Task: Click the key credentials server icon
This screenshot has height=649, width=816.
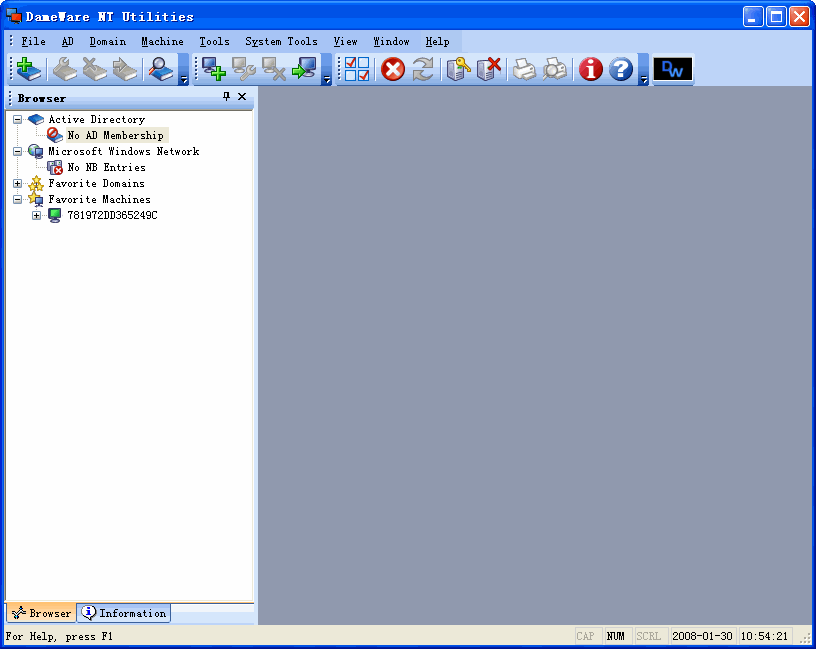Action: pyautogui.click(x=458, y=69)
